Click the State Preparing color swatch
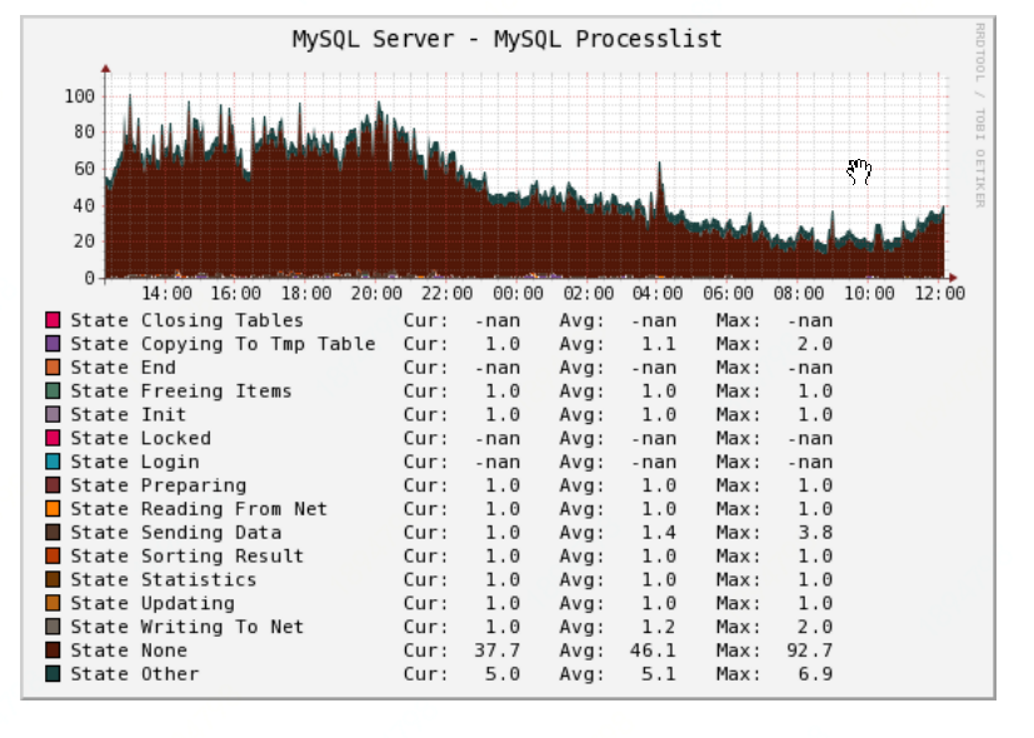The width and height of the screenshot is (1034, 738). click(53, 485)
